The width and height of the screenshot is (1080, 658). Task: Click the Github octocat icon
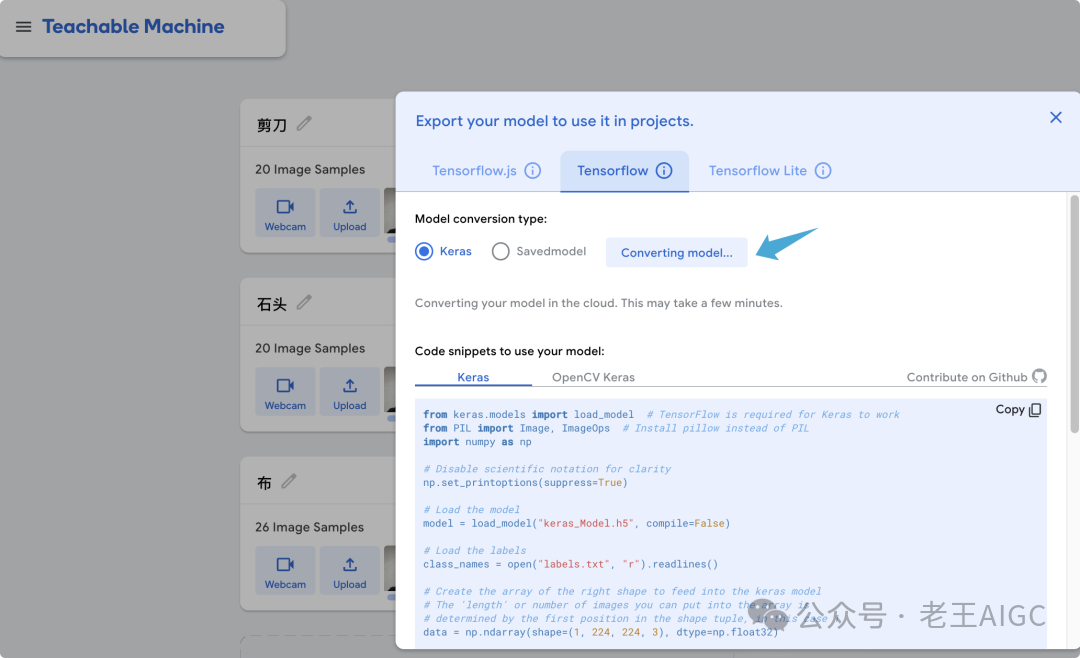(1039, 376)
